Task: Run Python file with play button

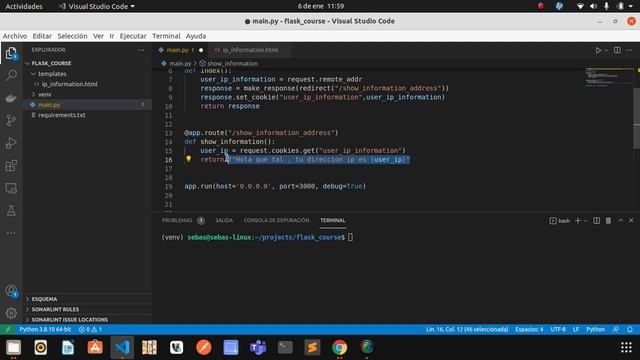Action: 598,50
